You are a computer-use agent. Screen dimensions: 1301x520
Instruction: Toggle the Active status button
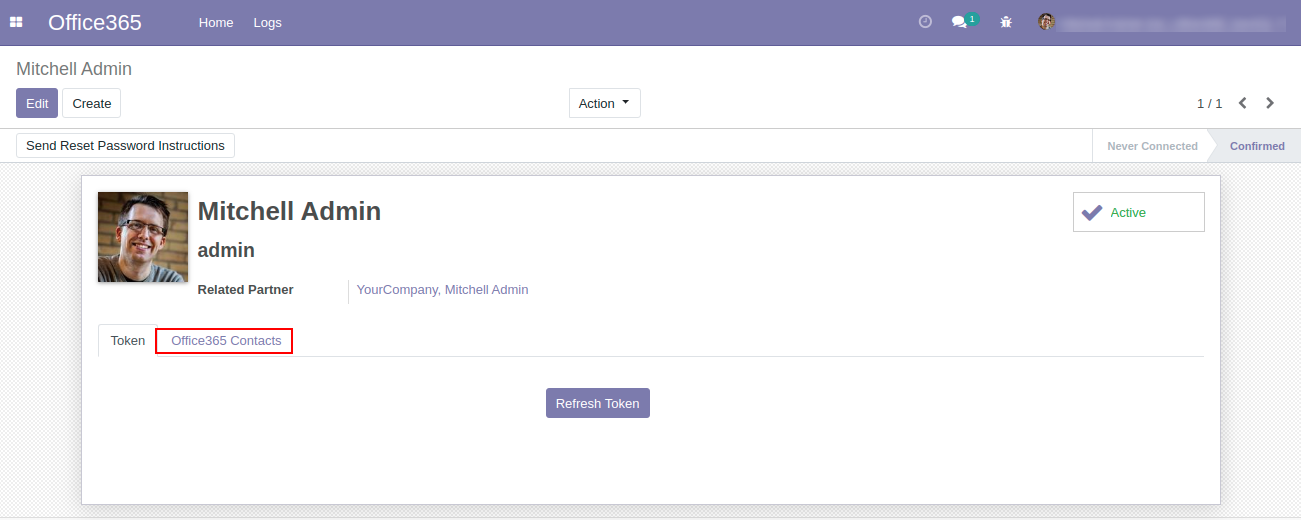(x=1138, y=212)
